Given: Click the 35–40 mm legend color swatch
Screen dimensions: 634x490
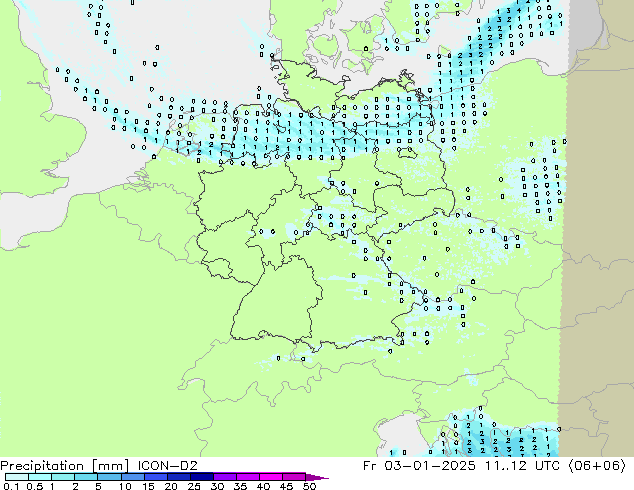Looking at the screenshot, I should (247, 477).
